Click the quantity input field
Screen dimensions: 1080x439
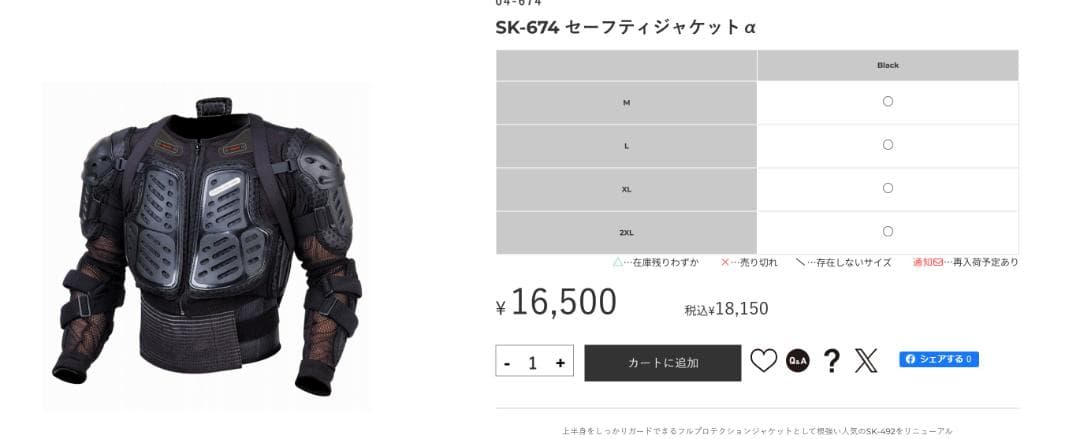532,363
